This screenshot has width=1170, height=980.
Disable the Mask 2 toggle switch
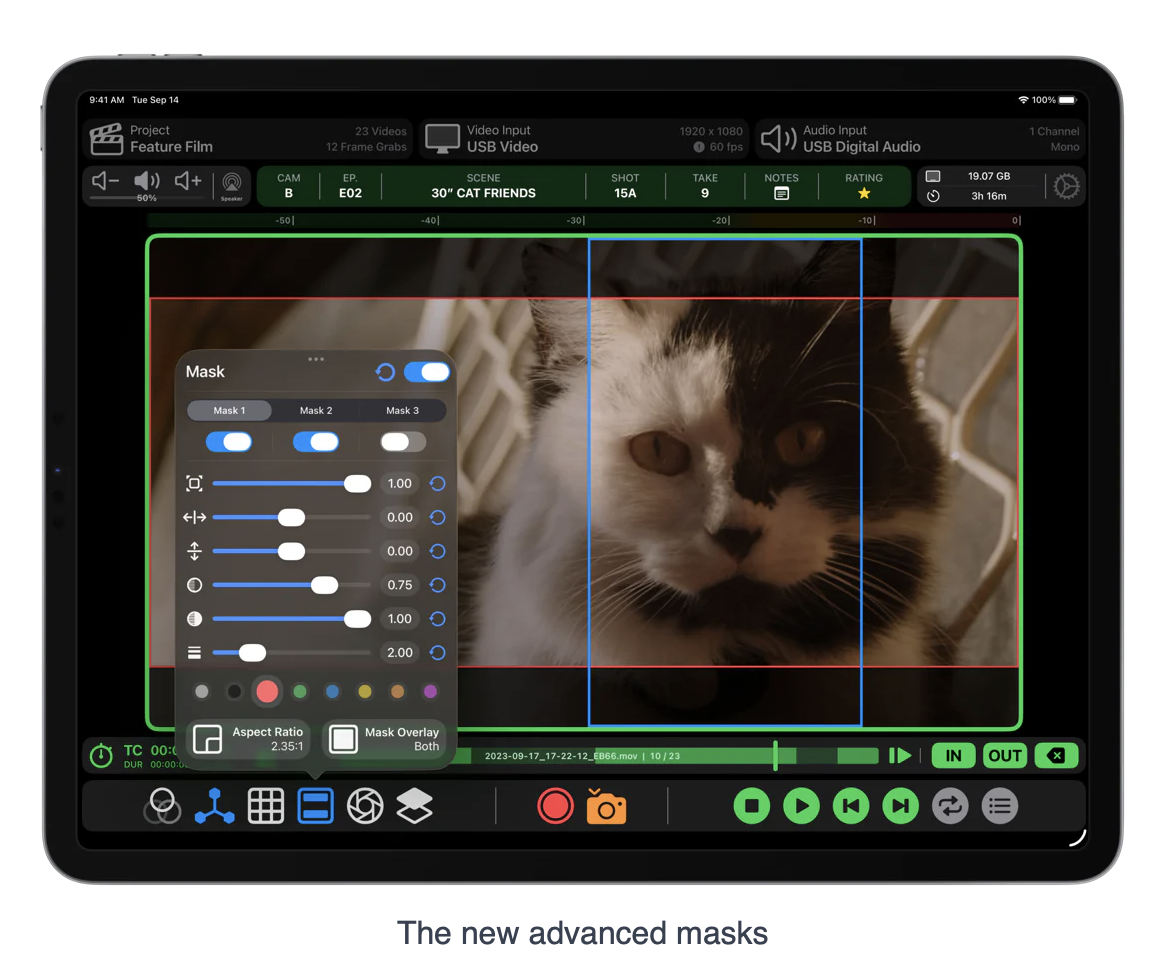(316, 442)
